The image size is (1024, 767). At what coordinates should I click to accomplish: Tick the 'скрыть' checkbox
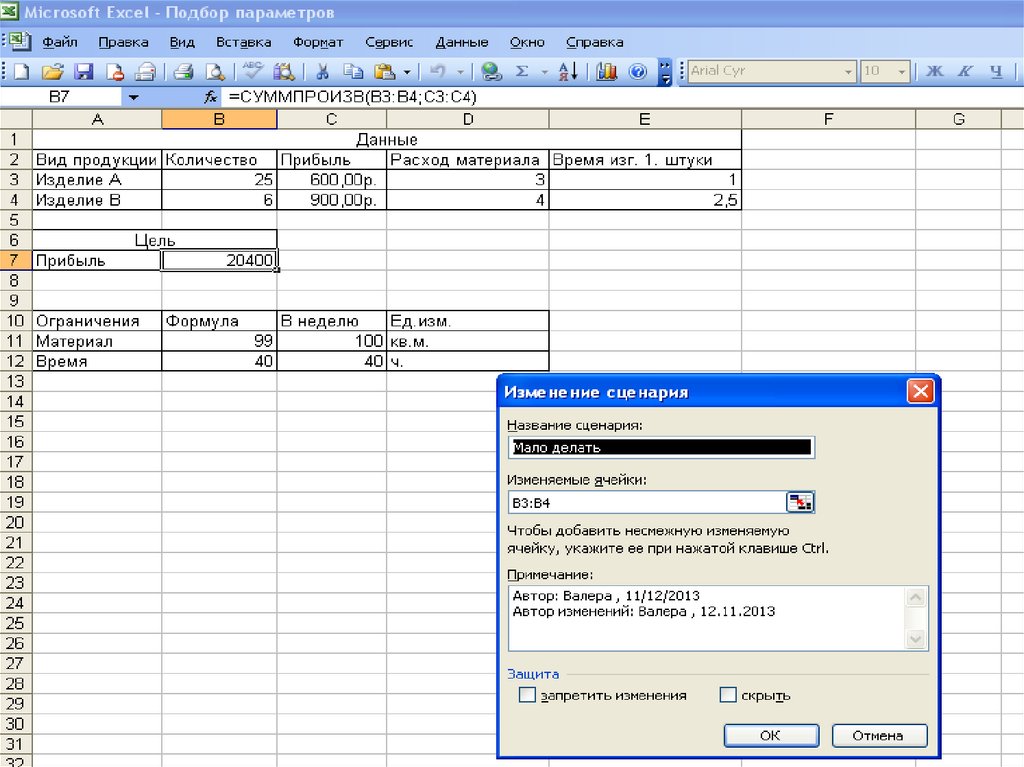tap(728, 695)
